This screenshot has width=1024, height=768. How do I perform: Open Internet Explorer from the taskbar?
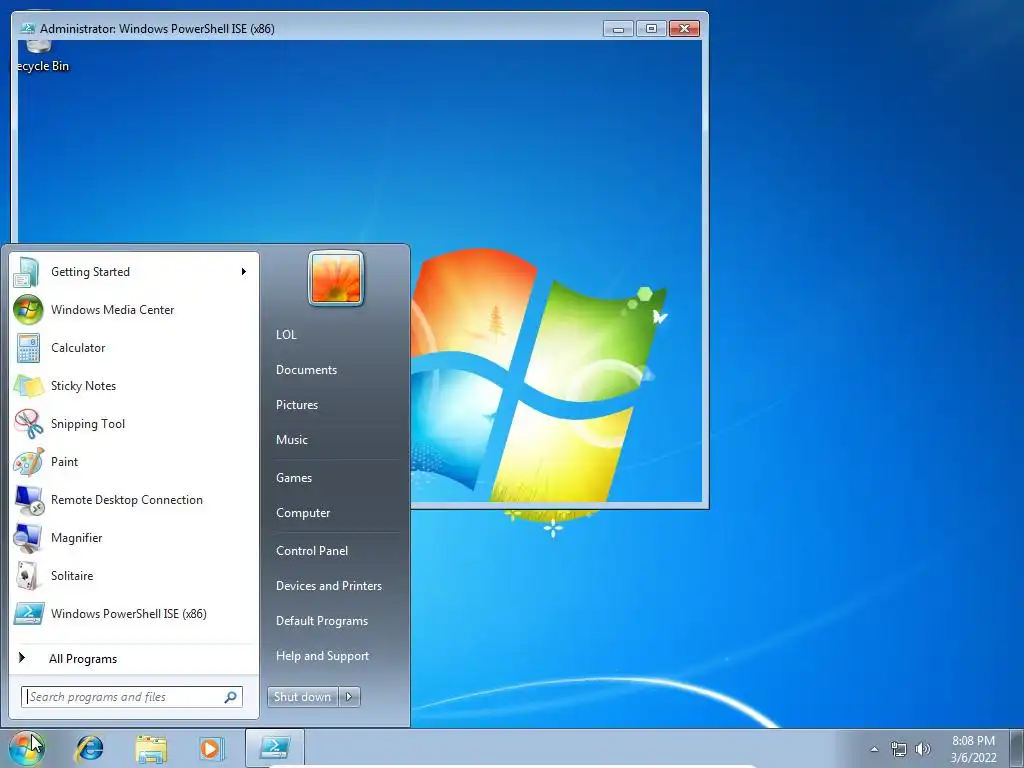click(x=89, y=748)
